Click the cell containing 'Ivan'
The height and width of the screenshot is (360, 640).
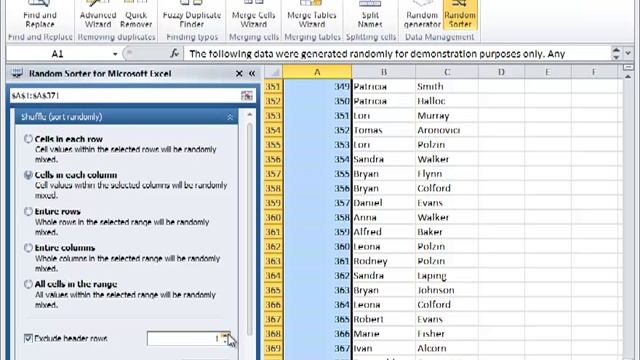pos(384,348)
